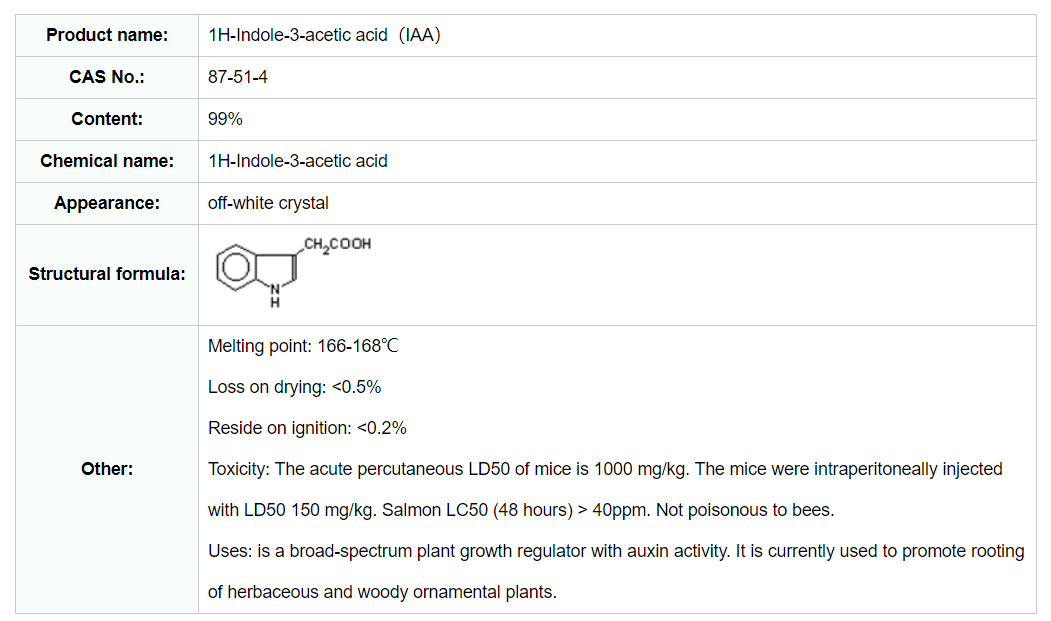Click the line beginning "Uses:"
Image resolution: width=1051 pixels, height=621 pixels.
pyautogui.click(x=615, y=551)
